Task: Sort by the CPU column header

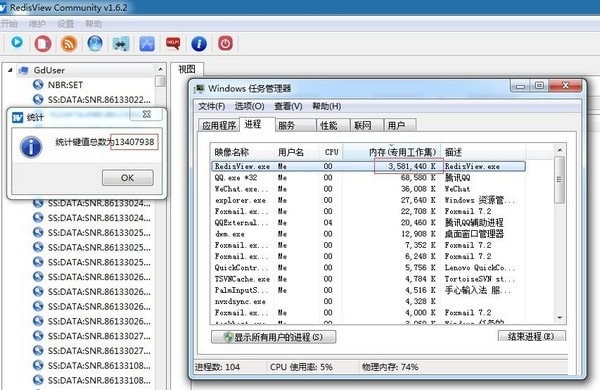Action: [331, 152]
